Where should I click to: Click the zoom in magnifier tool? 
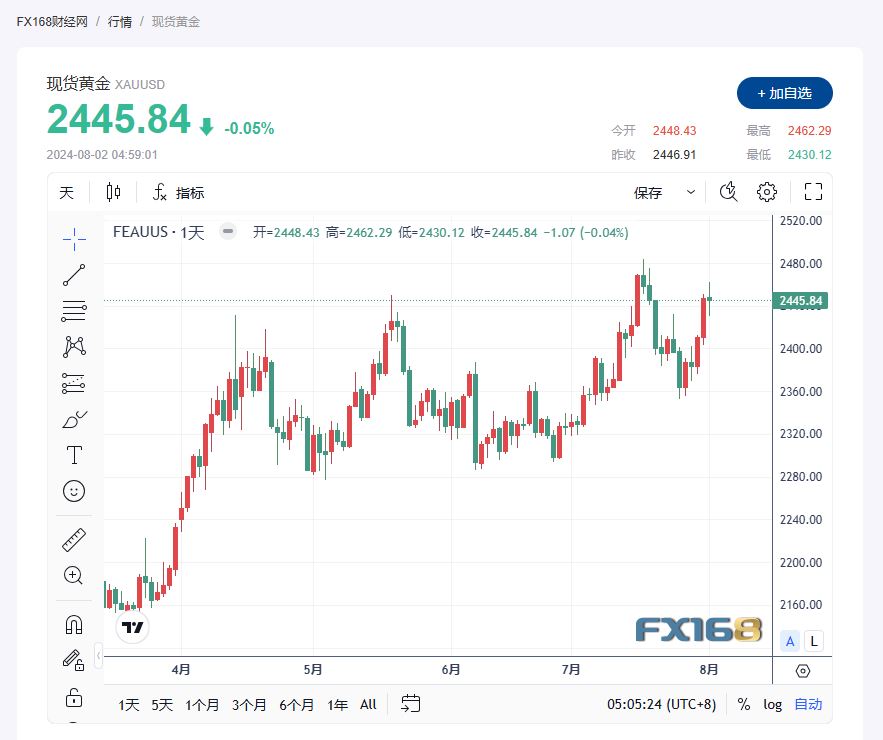coord(74,576)
